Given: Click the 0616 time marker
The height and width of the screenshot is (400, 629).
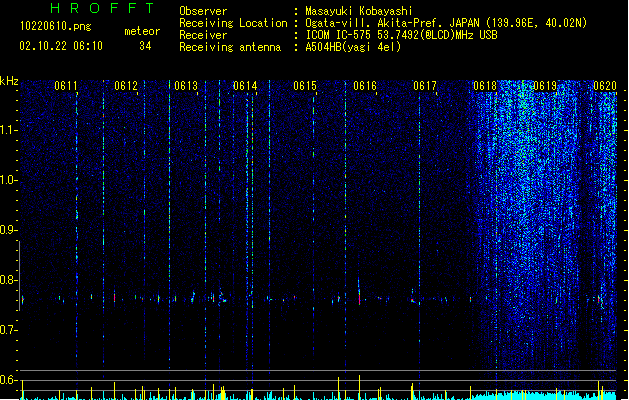Looking at the screenshot, I should [365, 86].
